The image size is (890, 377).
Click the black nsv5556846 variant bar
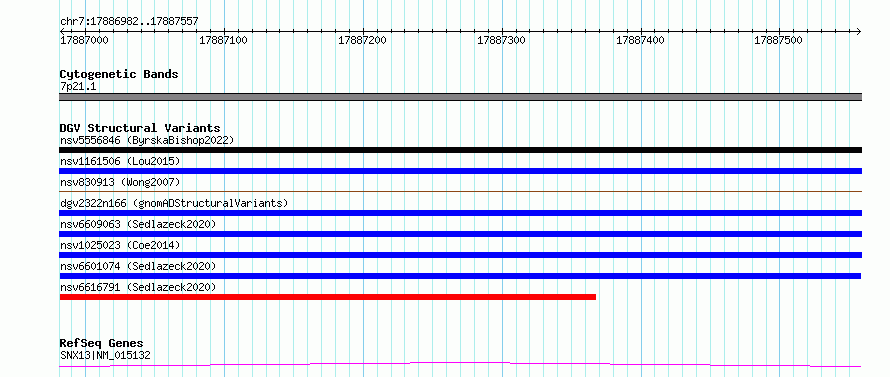click(x=460, y=150)
